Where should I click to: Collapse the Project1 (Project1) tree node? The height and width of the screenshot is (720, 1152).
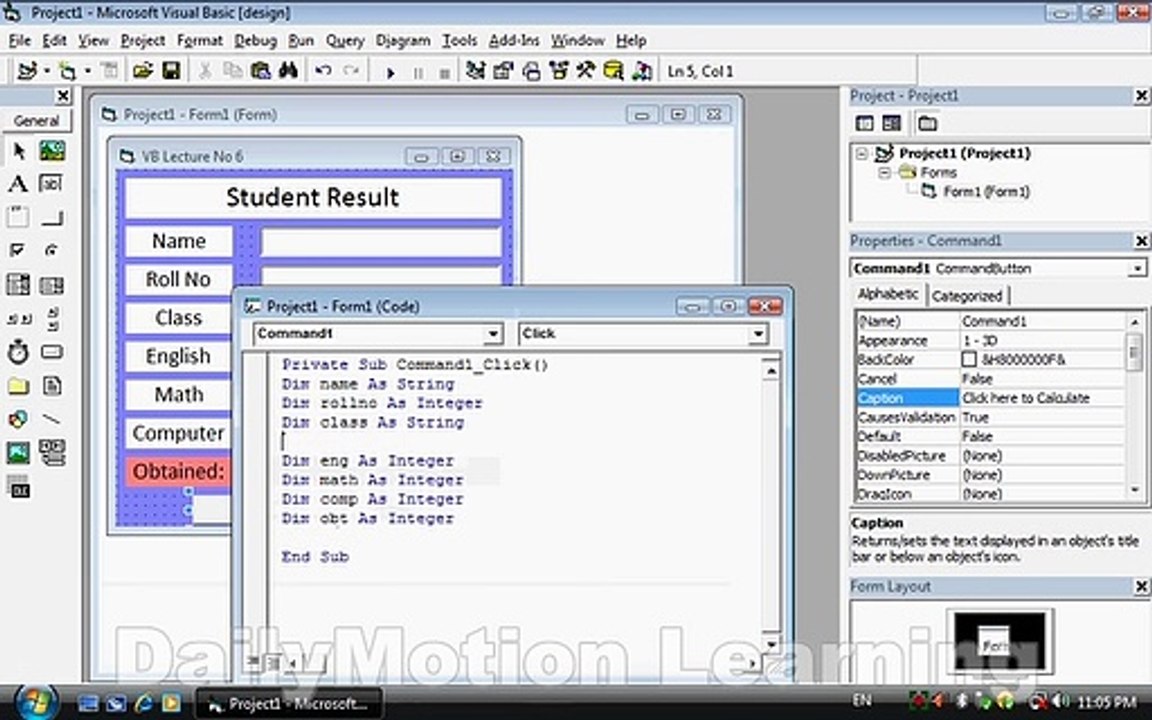coord(861,154)
